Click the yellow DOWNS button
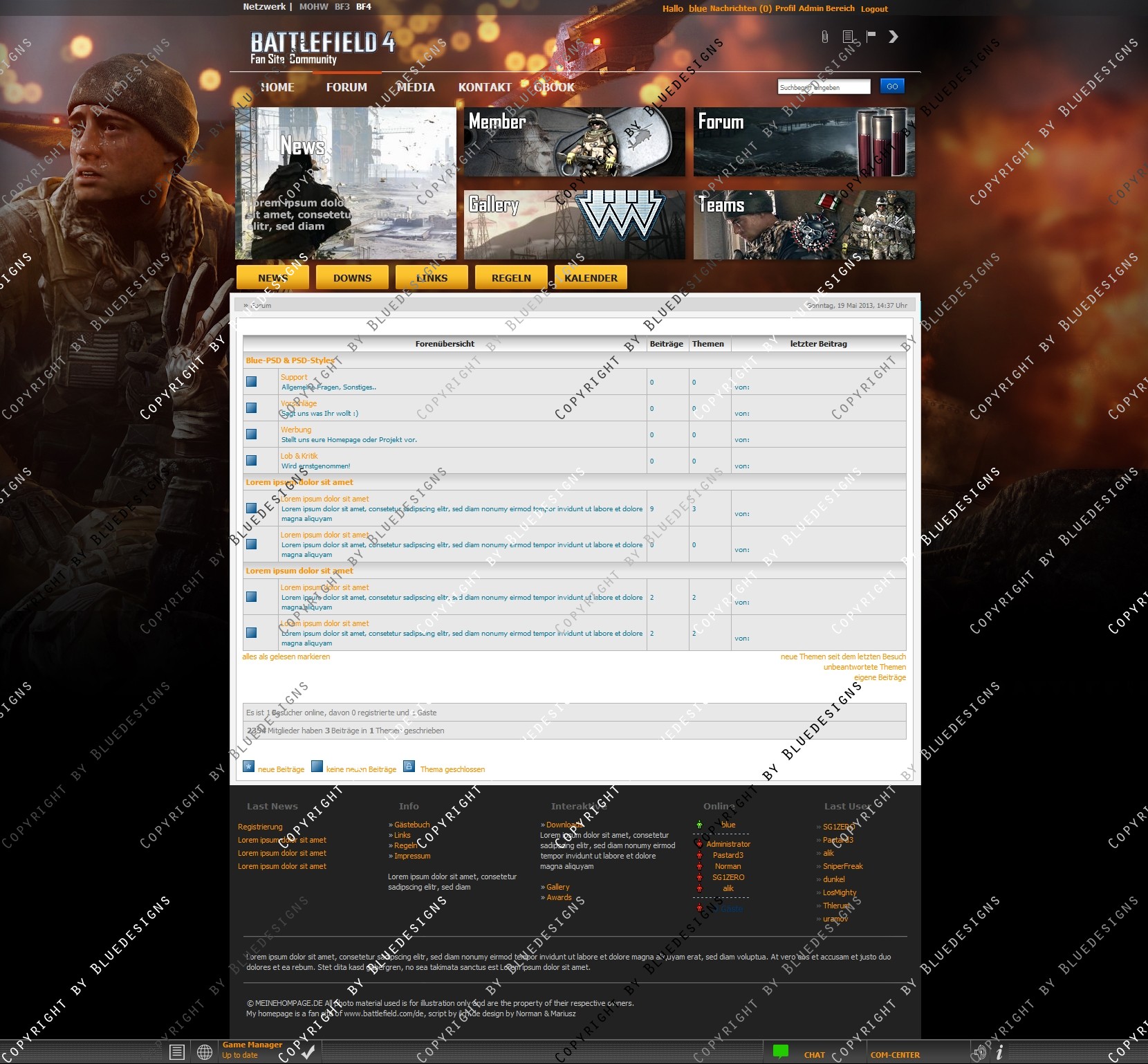This screenshot has width=1148, height=1064. pyautogui.click(x=352, y=277)
